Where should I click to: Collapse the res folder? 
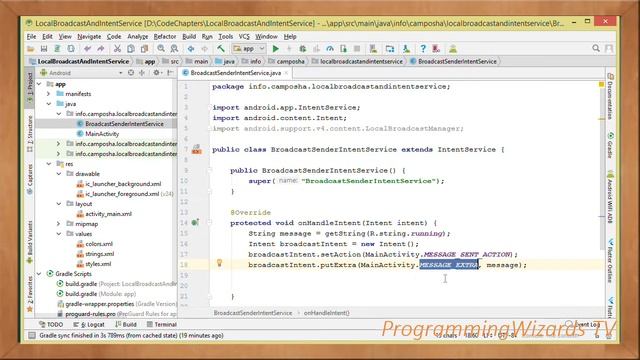pyautogui.click(x=49, y=164)
